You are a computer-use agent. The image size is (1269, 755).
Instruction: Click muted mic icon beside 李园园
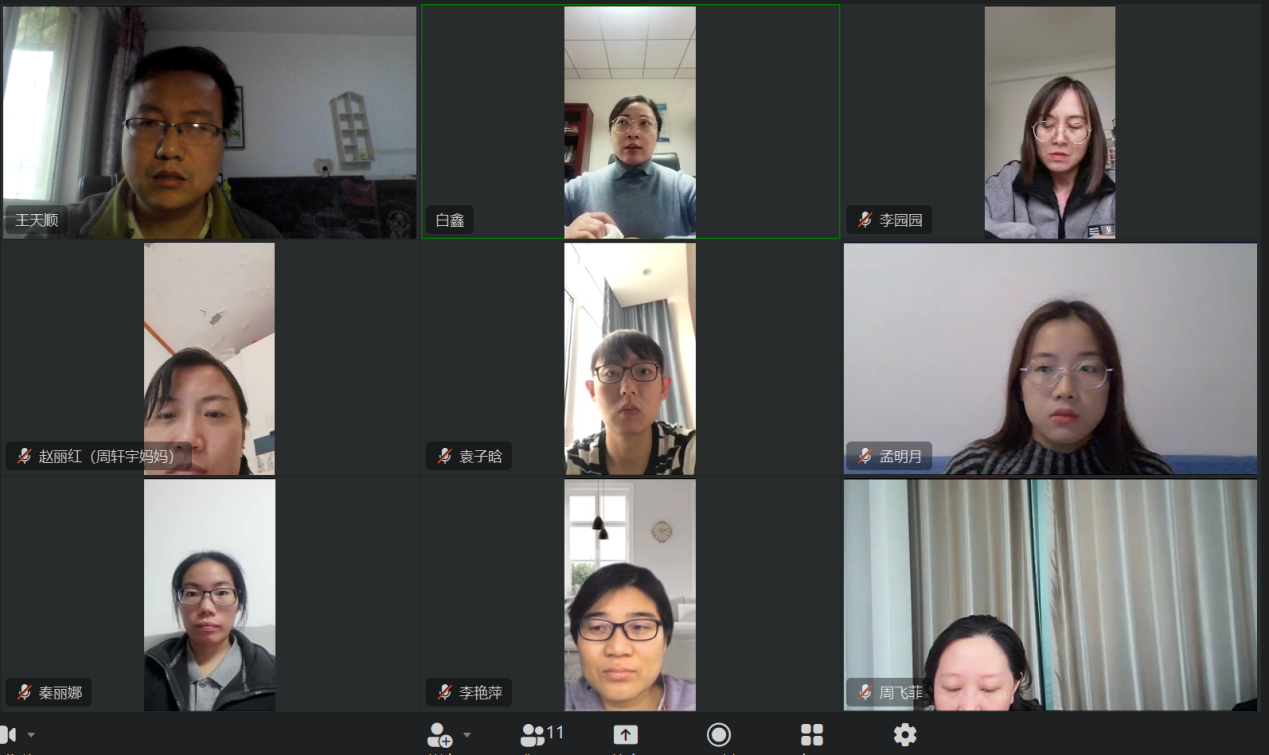coord(864,220)
